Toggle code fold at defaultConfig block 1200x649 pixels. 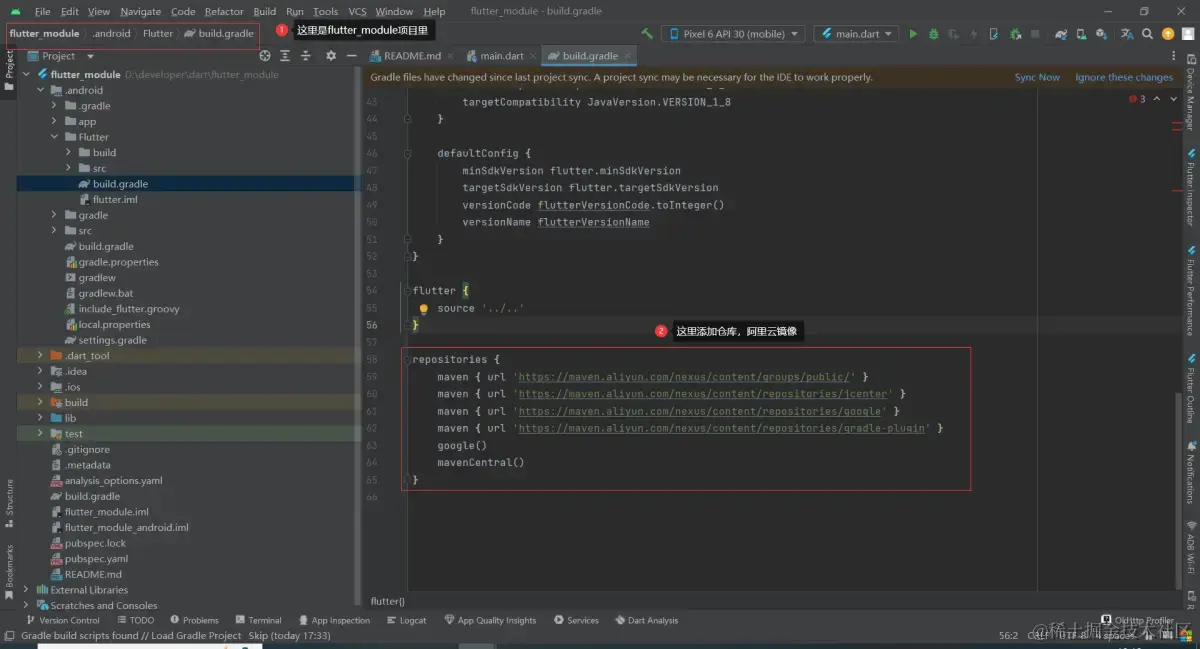[407, 154]
